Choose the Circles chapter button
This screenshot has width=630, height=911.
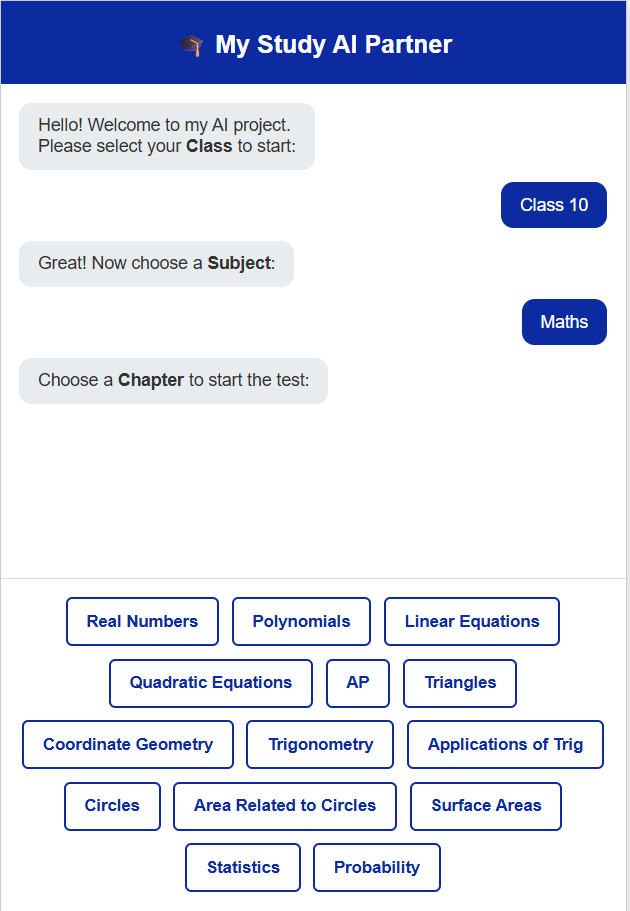click(112, 806)
